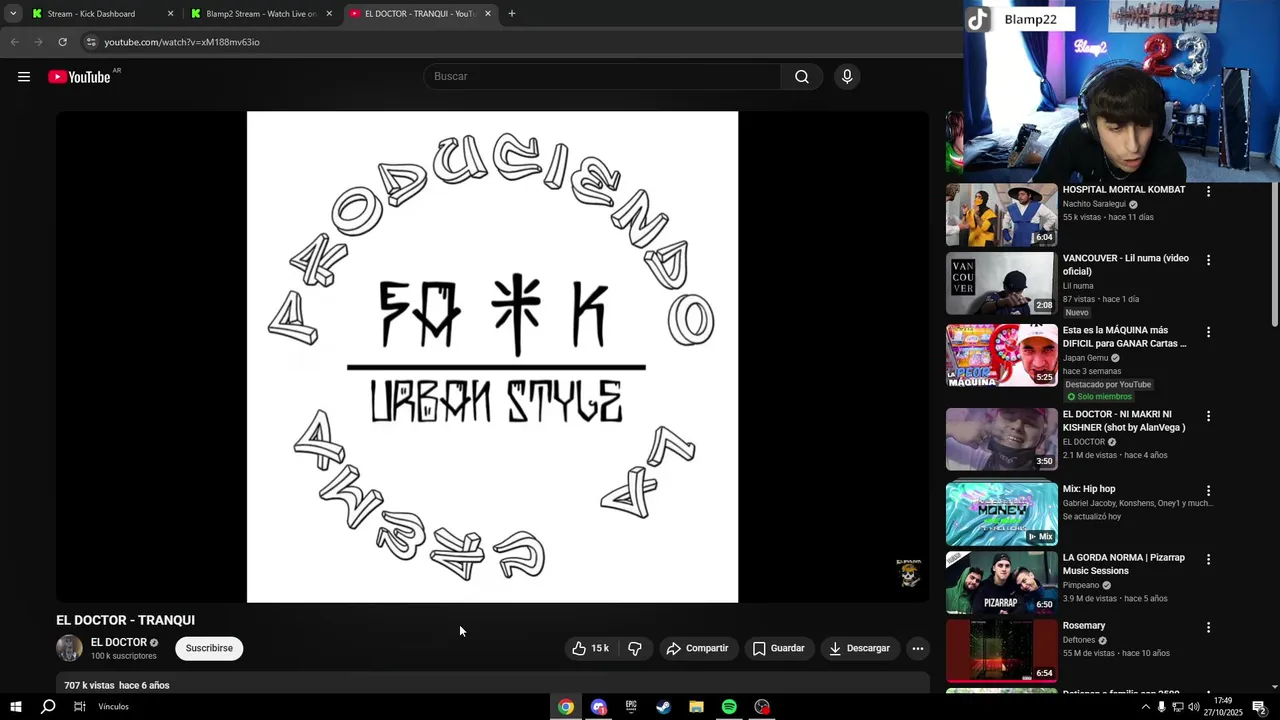The image size is (1280, 720).
Task: Open Windows Start menu
Action: pyautogui.click(x=15, y=707)
